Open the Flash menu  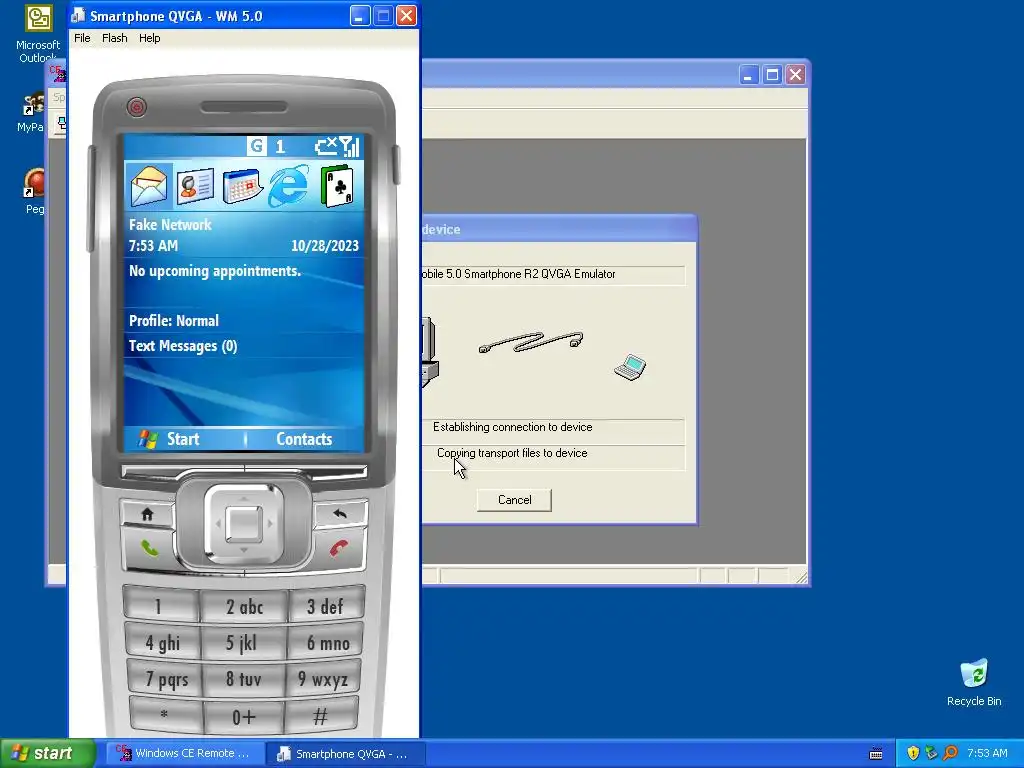114,38
